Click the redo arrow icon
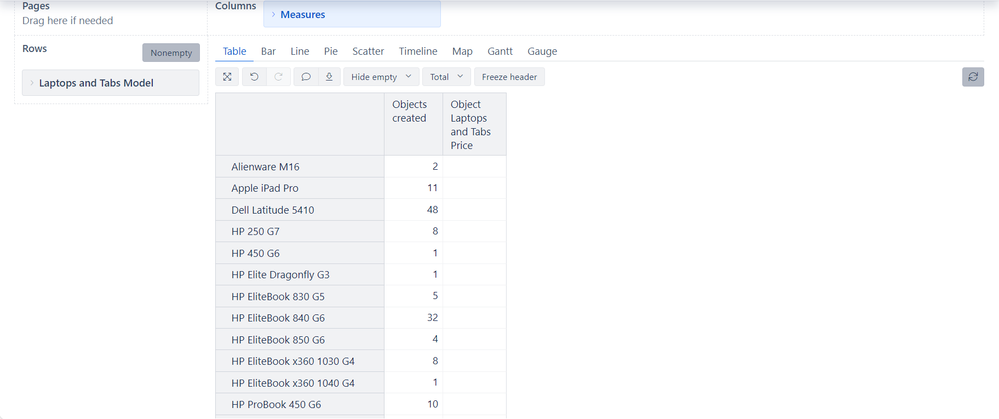The image size is (999, 419). (278, 77)
